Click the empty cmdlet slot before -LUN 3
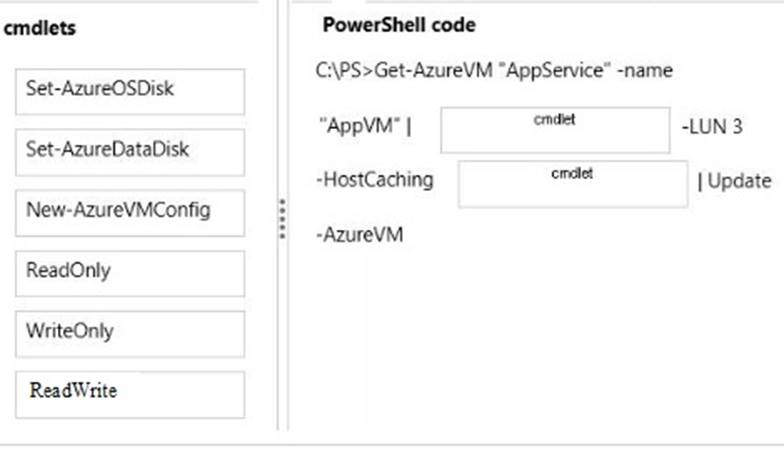This screenshot has height=449, width=784. [555, 130]
